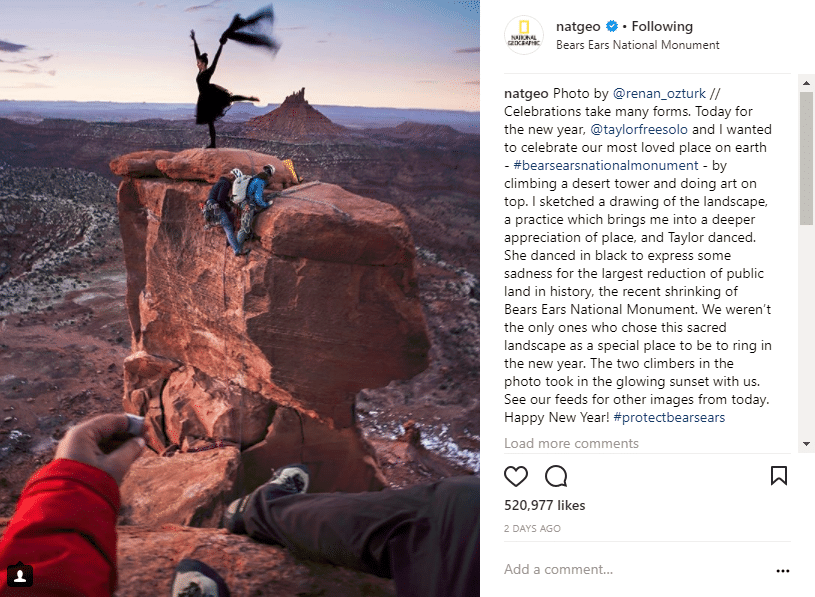Image resolution: width=815 pixels, height=597 pixels.
Task: Click the comments scrollbar thumb
Action: (x=806, y=158)
